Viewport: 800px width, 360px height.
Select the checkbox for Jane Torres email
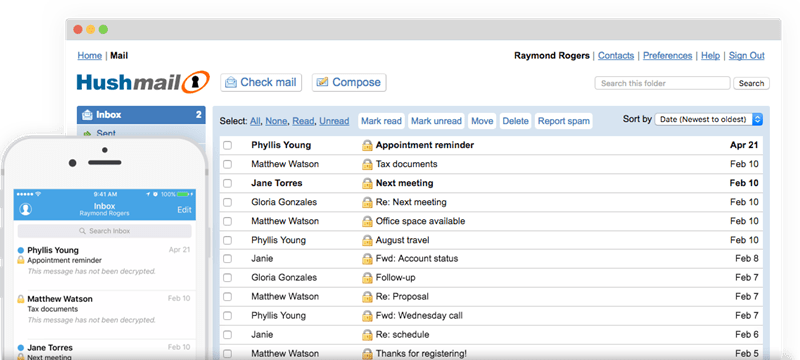pyautogui.click(x=228, y=183)
